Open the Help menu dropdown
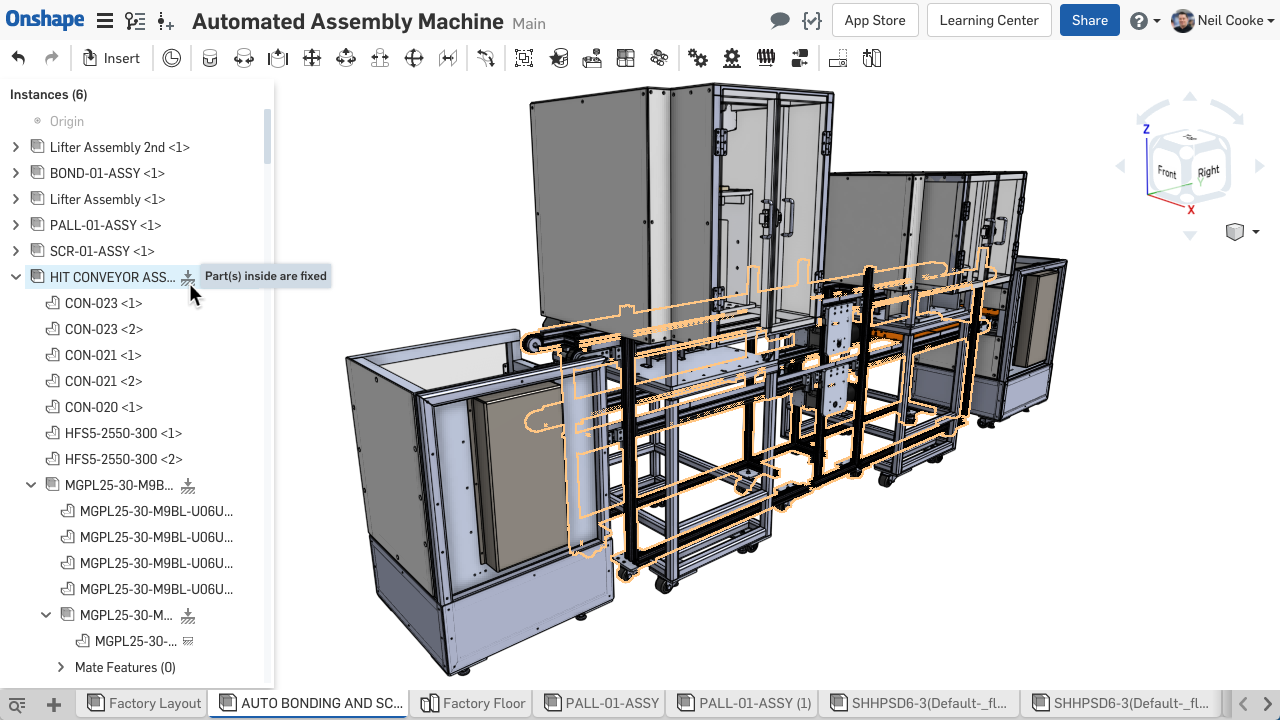This screenshot has height=720, width=1280. (1145, 20)
